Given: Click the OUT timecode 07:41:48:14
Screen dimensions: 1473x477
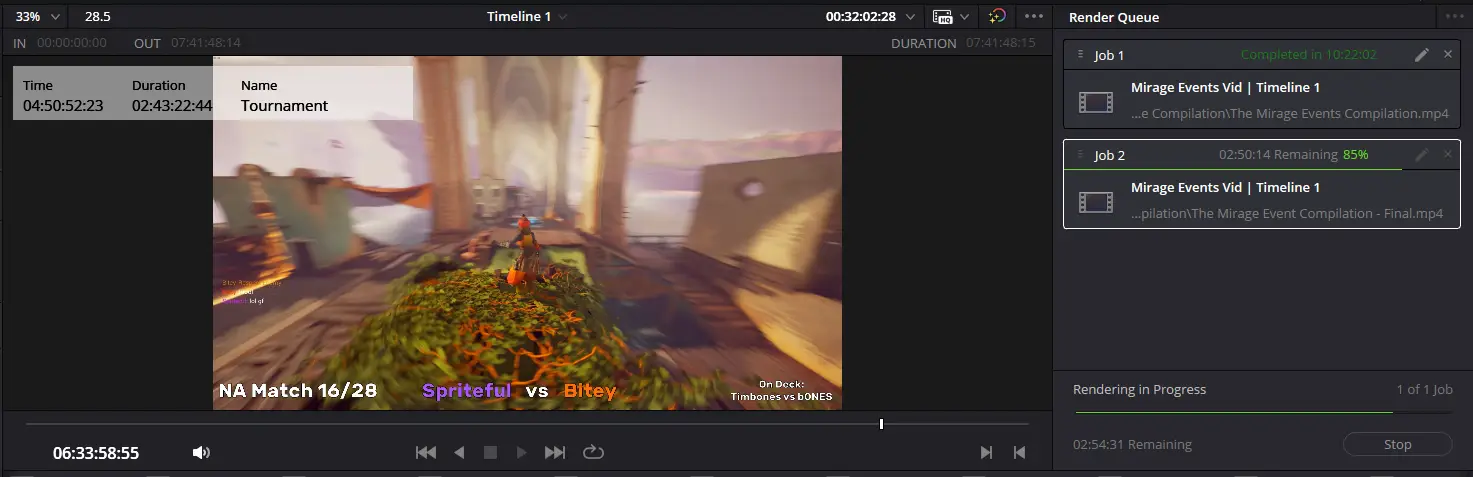Looking at the screenshot, I should click(x=206, y=43).
